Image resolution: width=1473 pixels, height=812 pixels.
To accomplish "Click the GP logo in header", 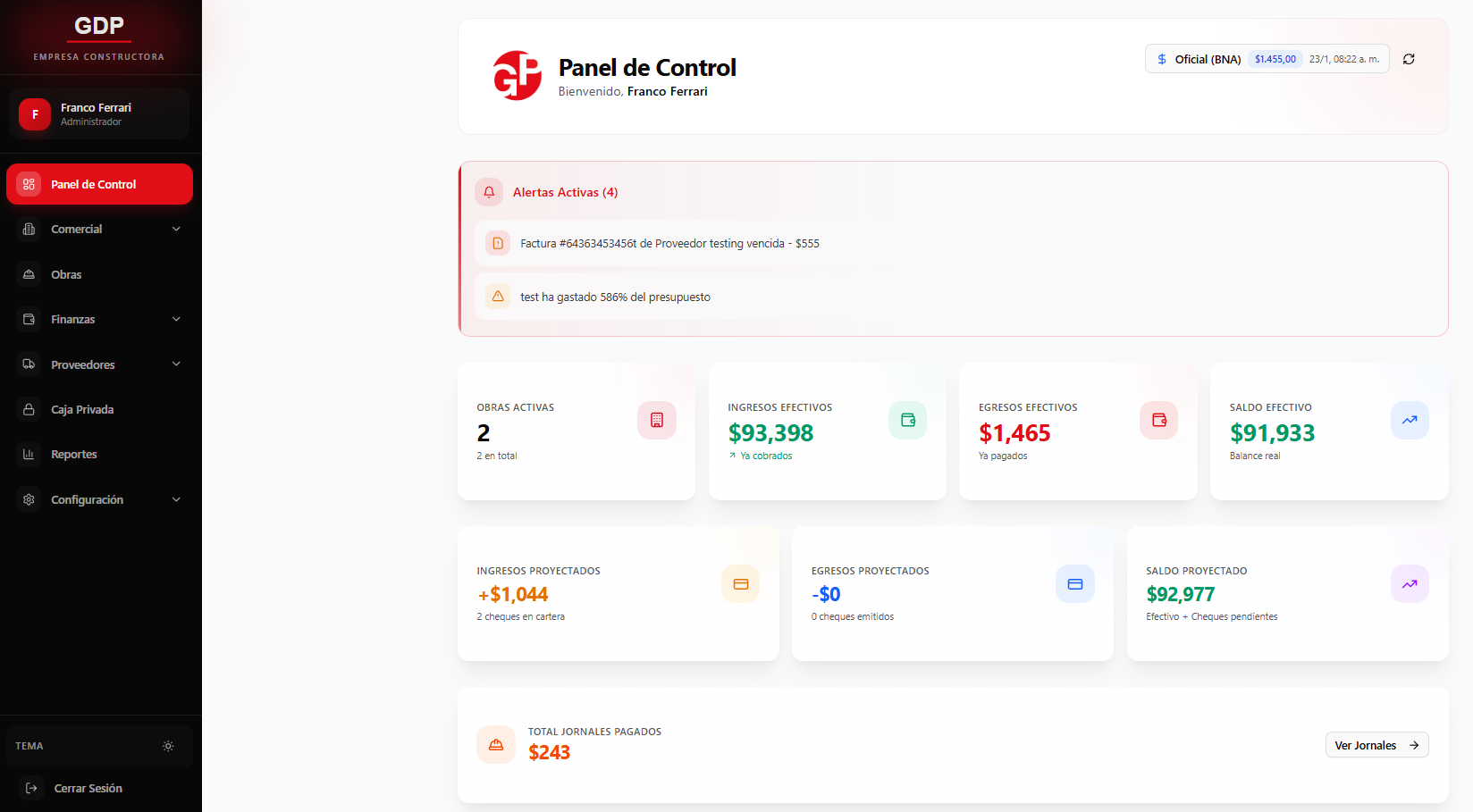I will pos(518,75).
